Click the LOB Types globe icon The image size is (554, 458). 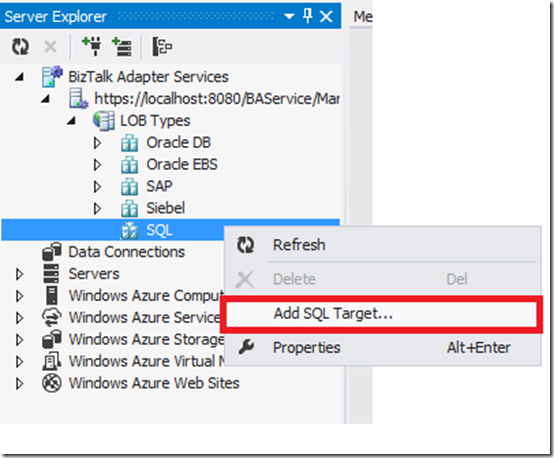(104, 121)
